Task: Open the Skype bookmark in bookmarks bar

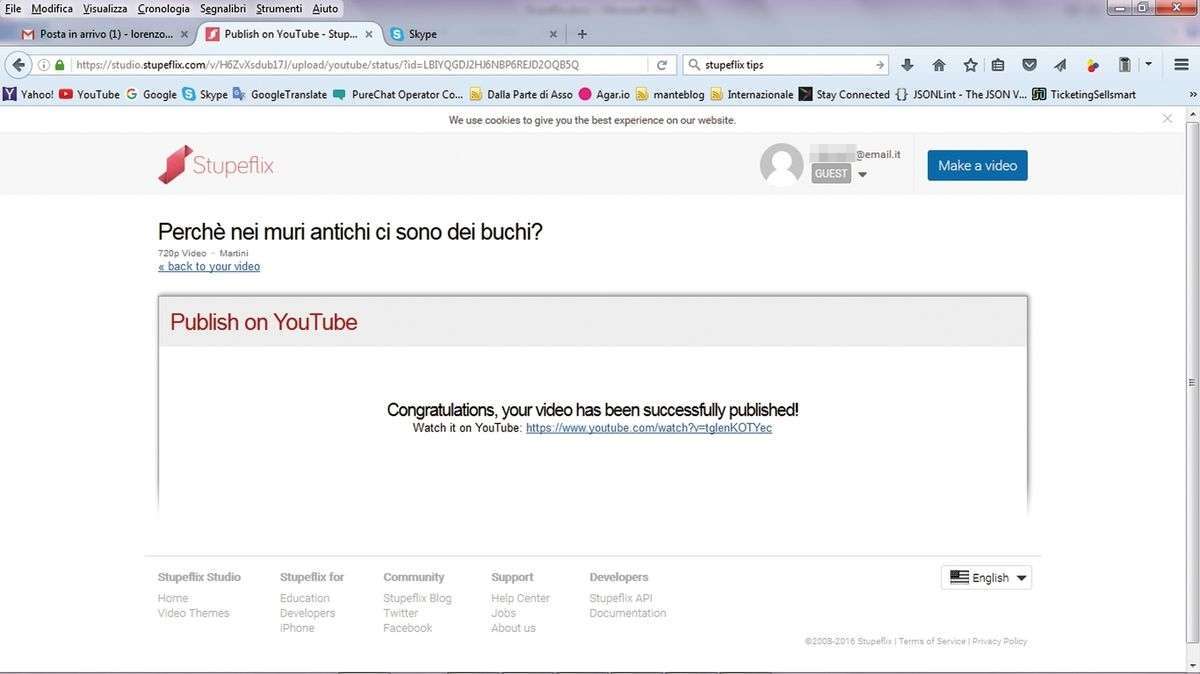Action: click(205, 95)
